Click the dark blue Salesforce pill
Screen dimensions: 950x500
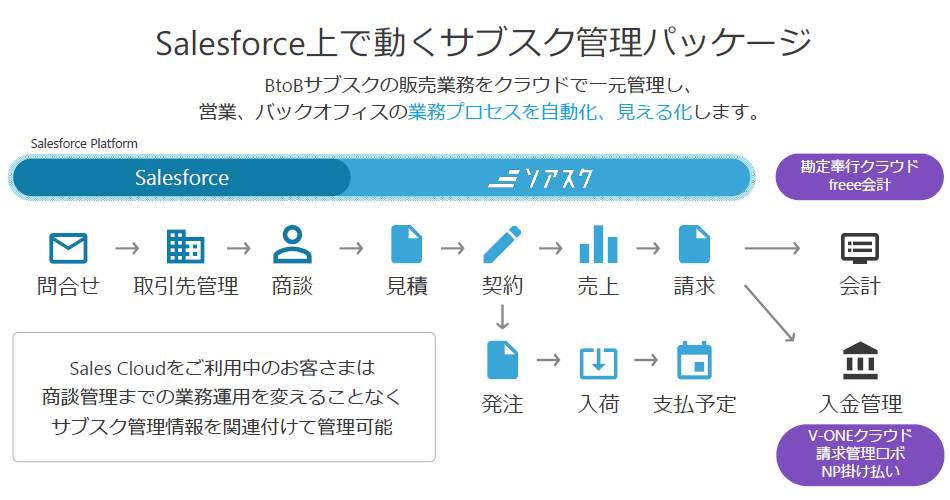pos(182,178)
